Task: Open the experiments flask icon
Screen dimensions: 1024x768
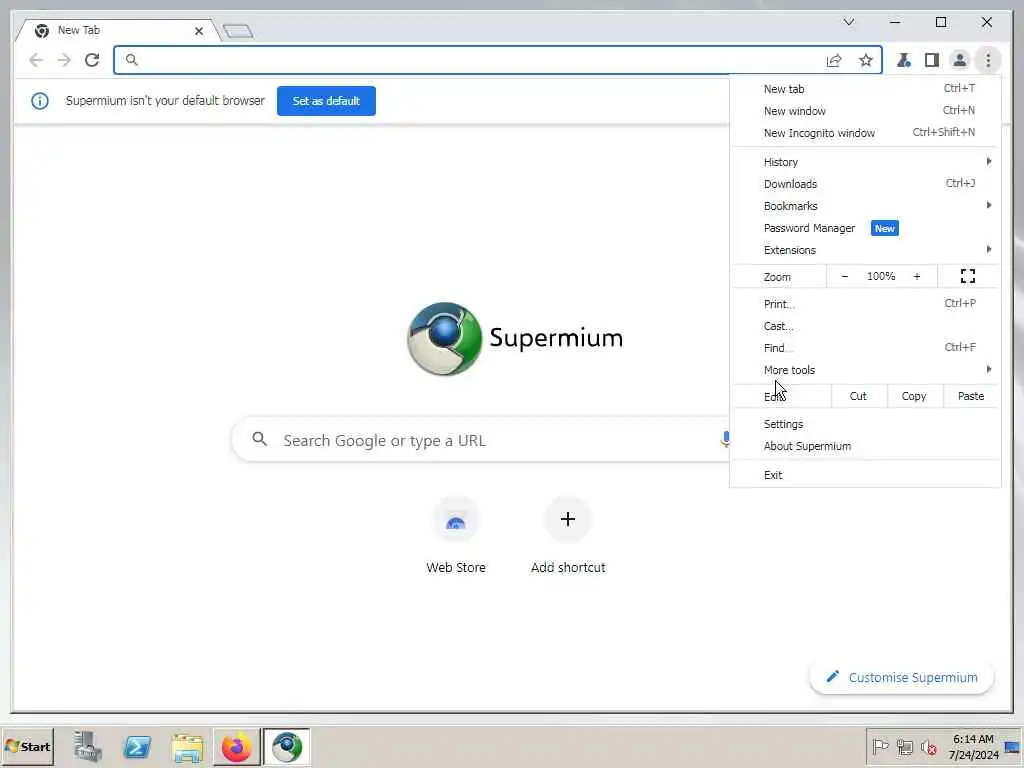Action: coord(904,60)
